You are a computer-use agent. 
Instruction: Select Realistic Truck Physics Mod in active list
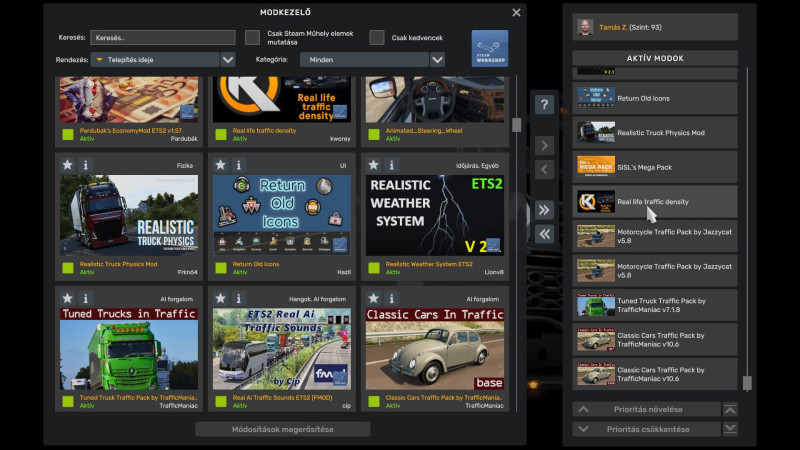655,133
